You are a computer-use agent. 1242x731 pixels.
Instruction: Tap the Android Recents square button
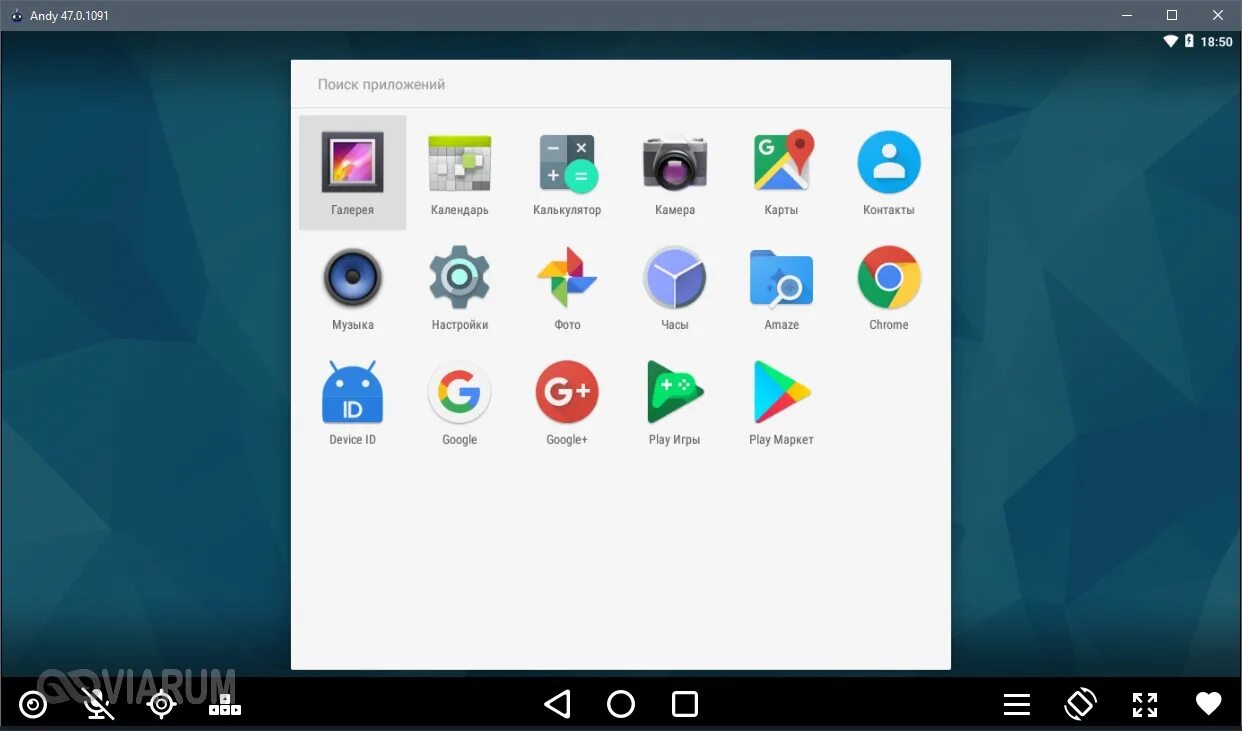tap(685, 704)
